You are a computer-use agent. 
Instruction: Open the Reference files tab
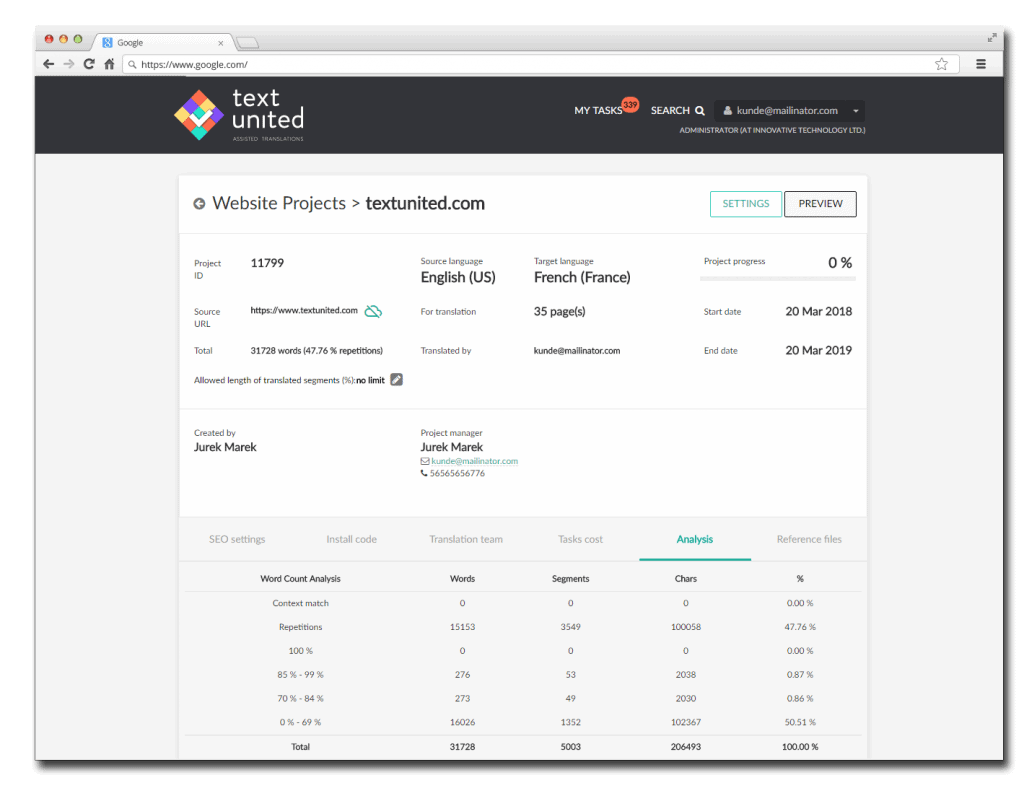[x=809, y=539]
